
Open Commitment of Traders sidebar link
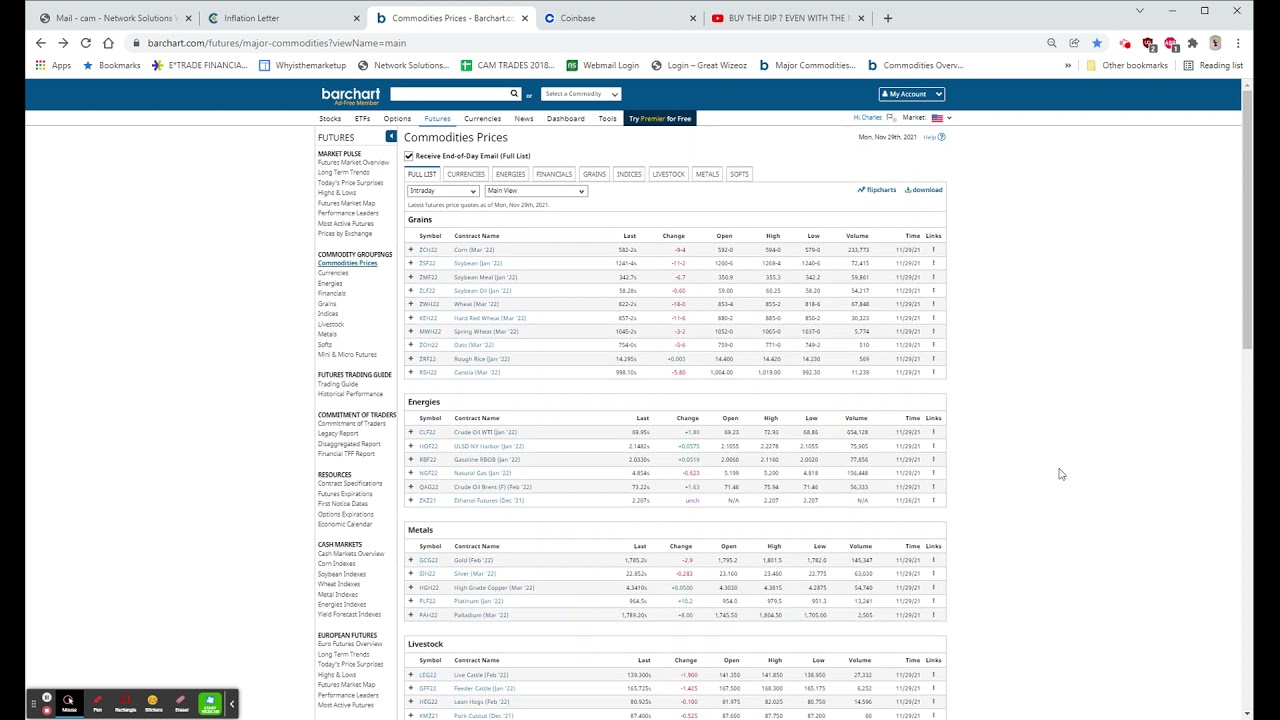tap(351, 424)
